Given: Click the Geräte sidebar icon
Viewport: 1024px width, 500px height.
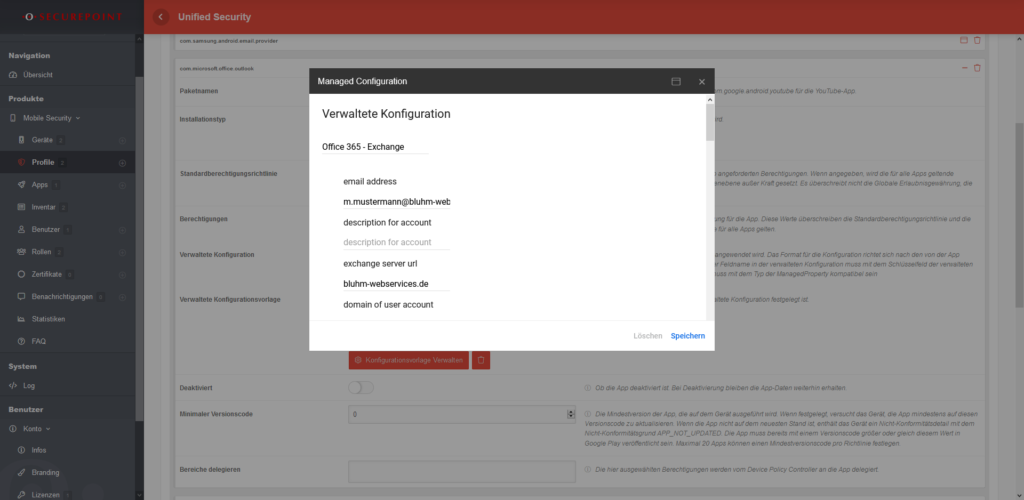Looking at the screenshot, I should pos(22,140).
